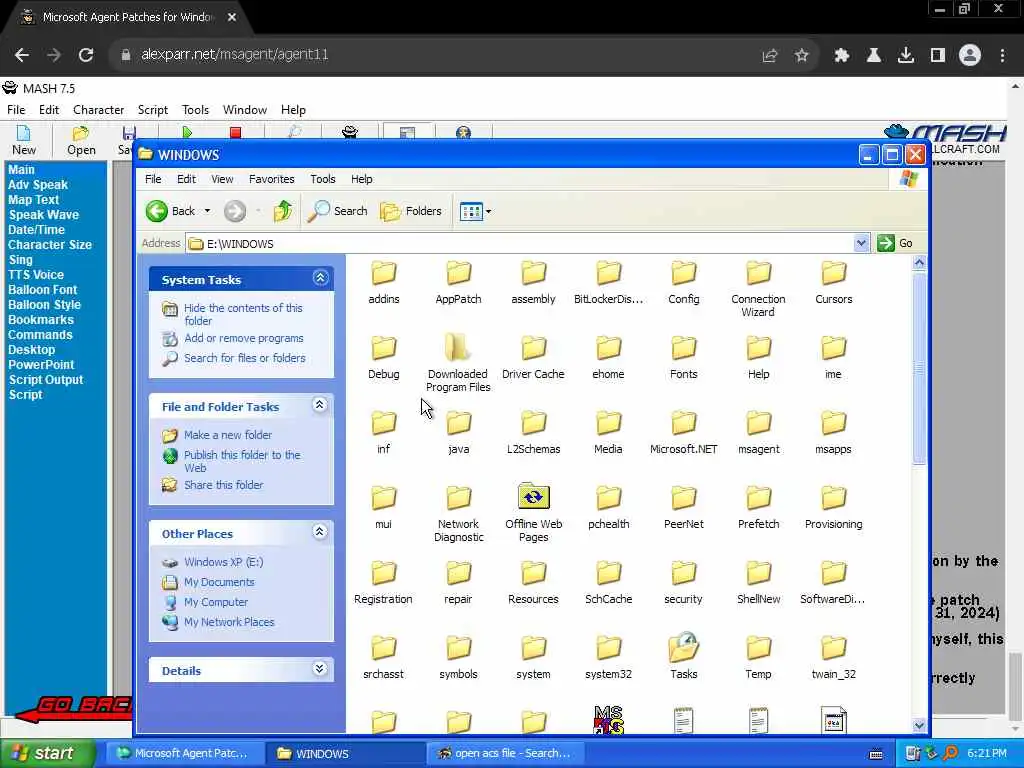Image resolution: width=1024 pixels, height=768 pixels.
Task: Click the Up one level folder icon
Action: 283,211
